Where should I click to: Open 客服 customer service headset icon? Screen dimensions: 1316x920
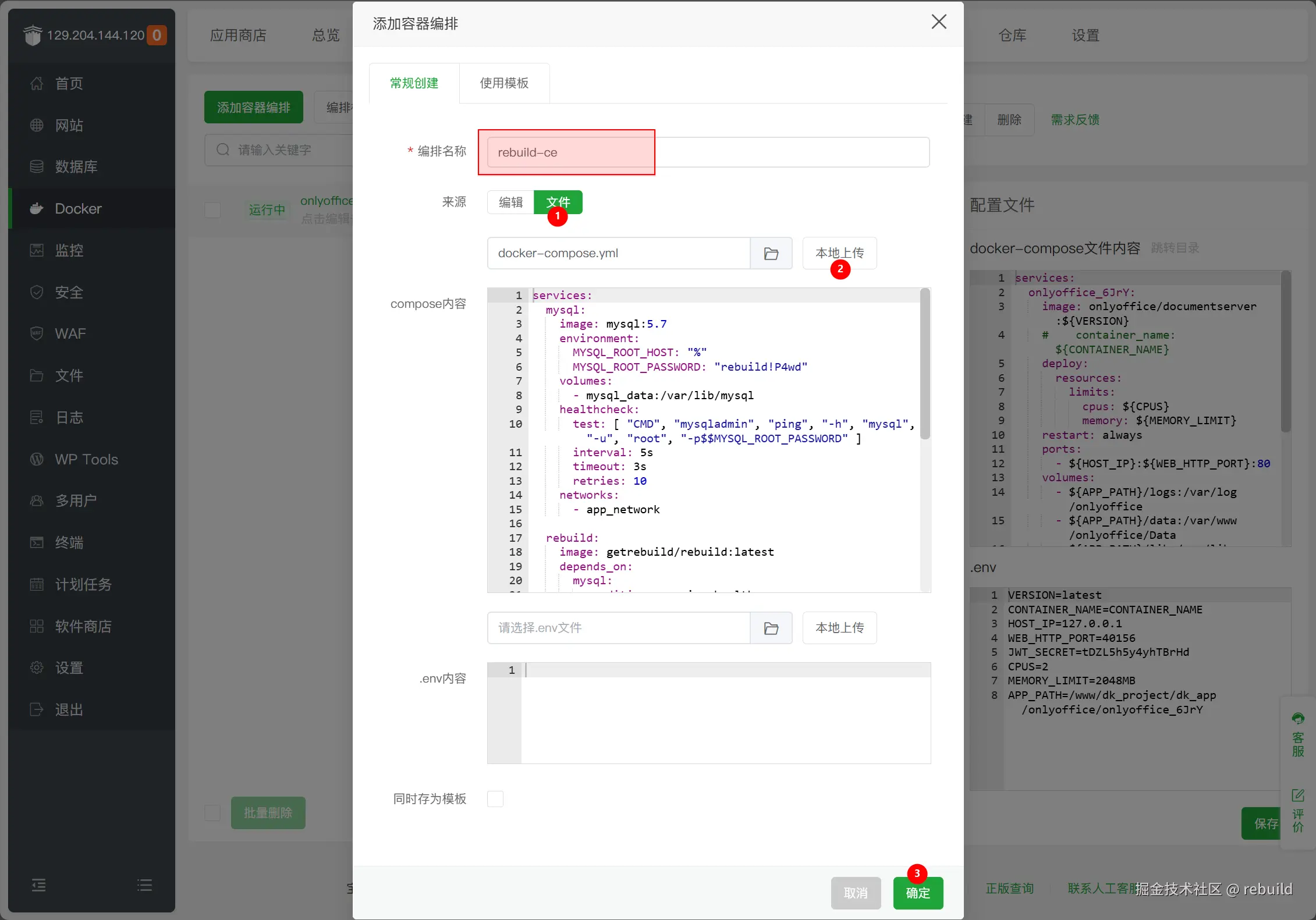[1297, 719]
